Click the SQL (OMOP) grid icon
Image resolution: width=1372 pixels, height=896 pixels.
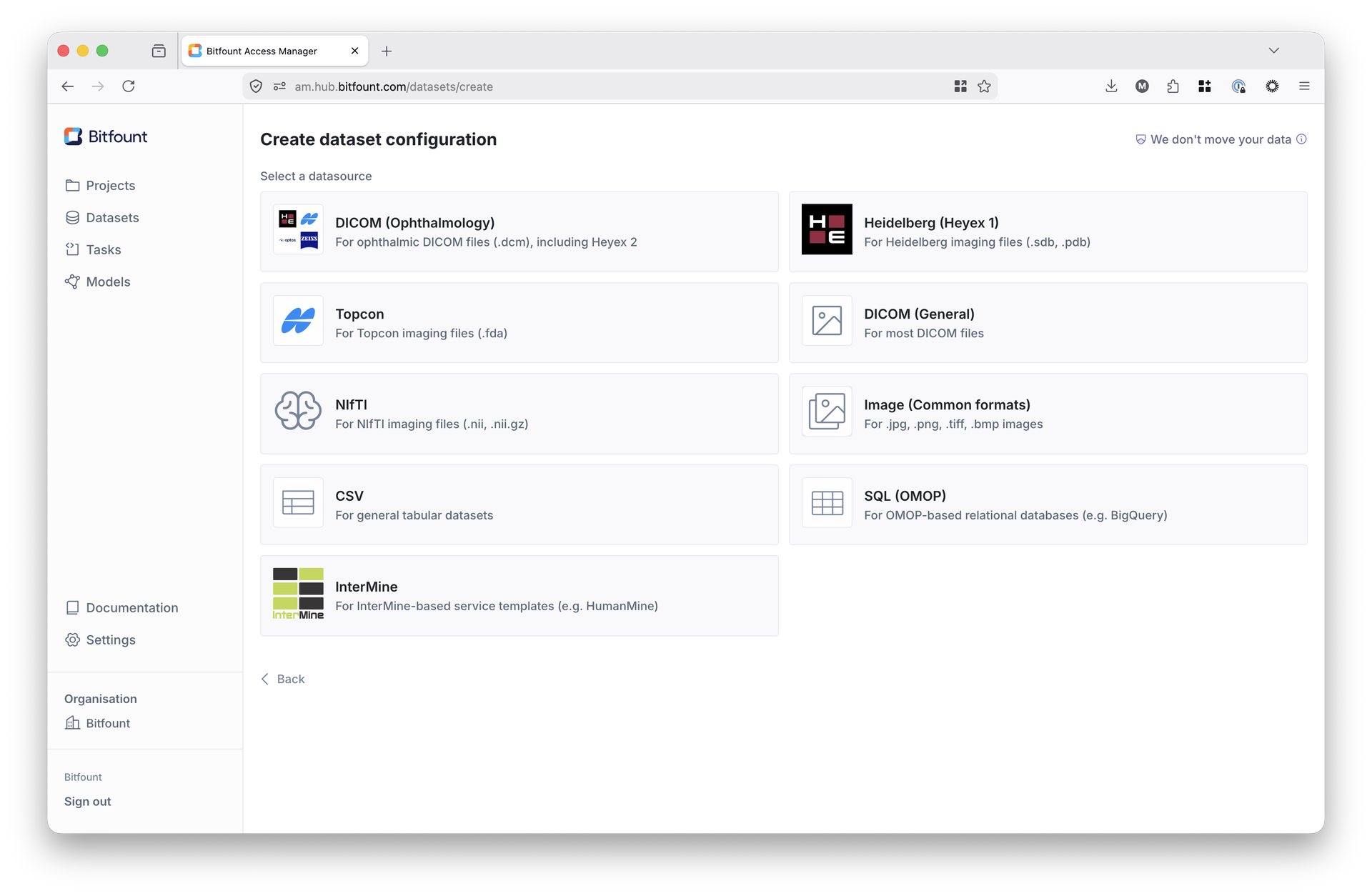827,503
